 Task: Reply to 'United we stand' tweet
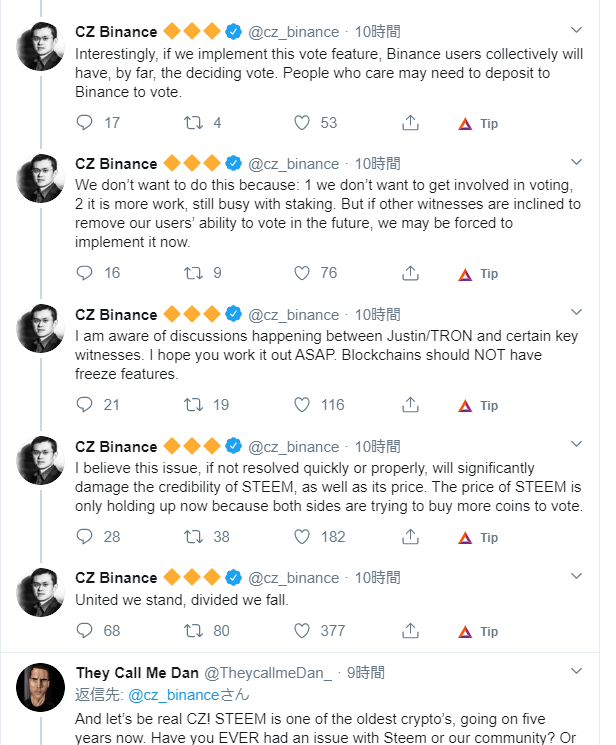[x=85, y=631]
